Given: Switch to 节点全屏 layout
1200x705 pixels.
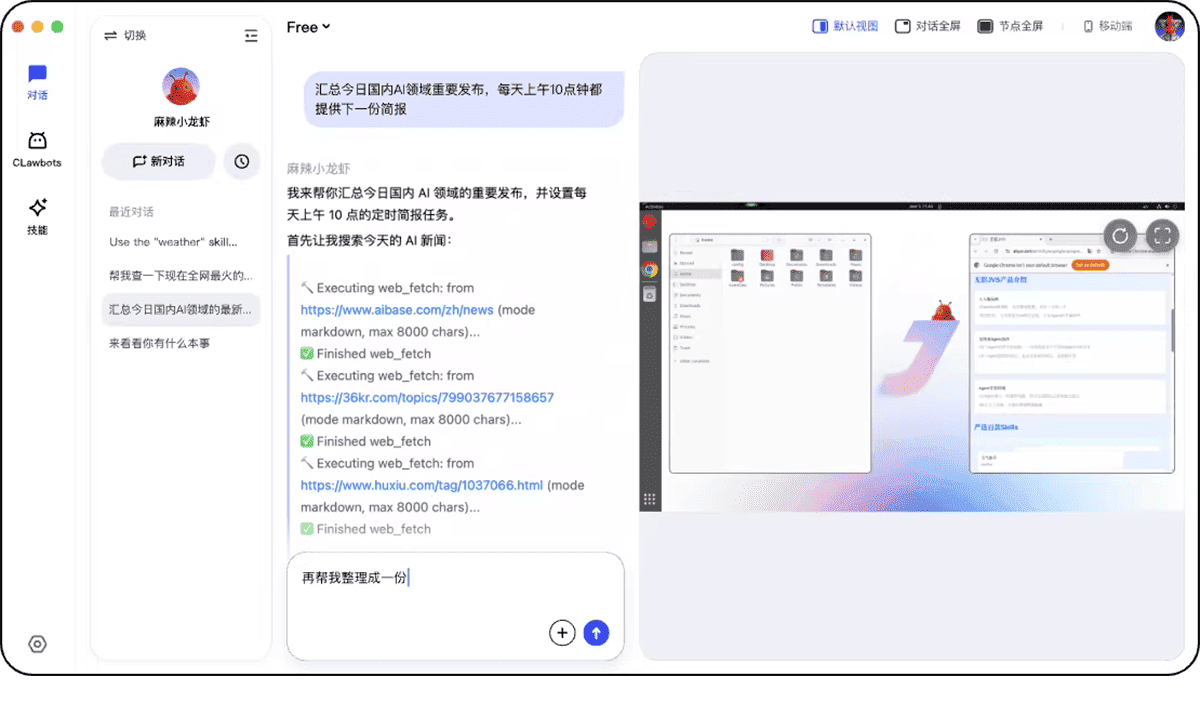Looking at the screenshot, I should point(1010,27).
